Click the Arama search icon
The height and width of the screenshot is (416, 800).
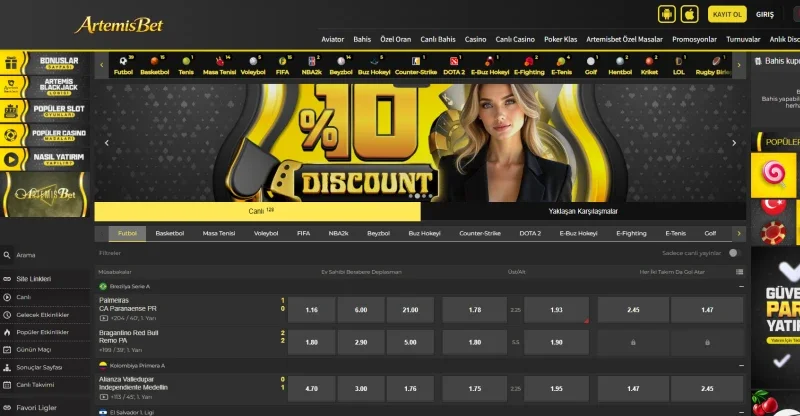tap(7, 255)
